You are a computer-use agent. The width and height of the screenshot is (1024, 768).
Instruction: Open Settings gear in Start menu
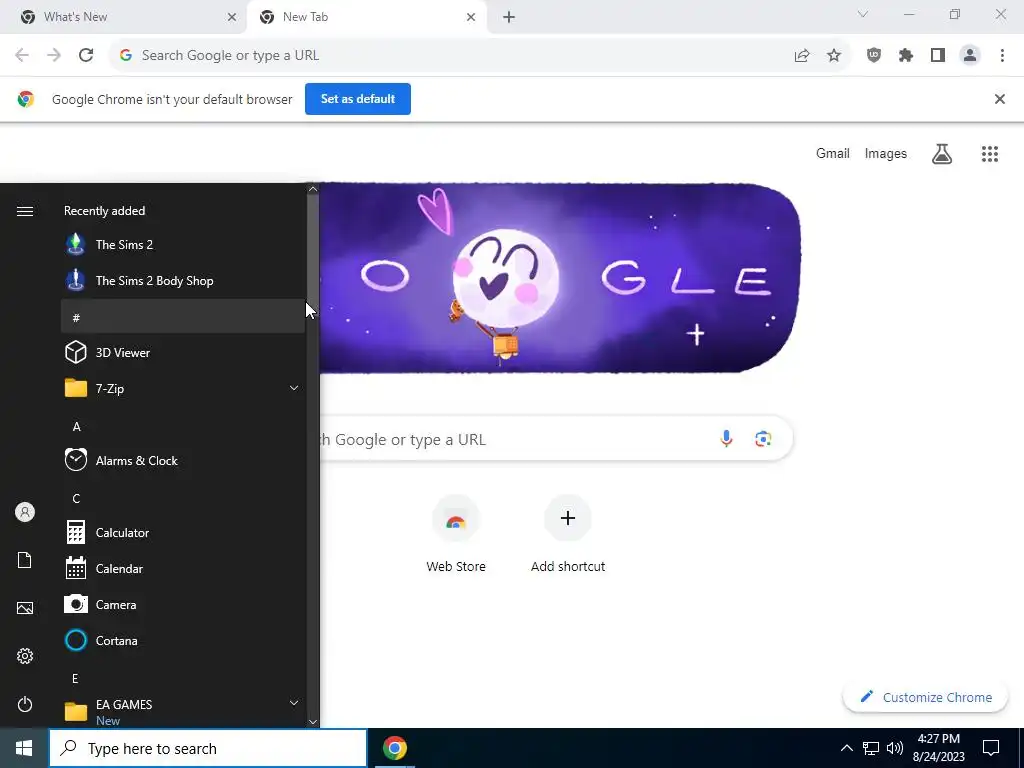pos(25,656)
